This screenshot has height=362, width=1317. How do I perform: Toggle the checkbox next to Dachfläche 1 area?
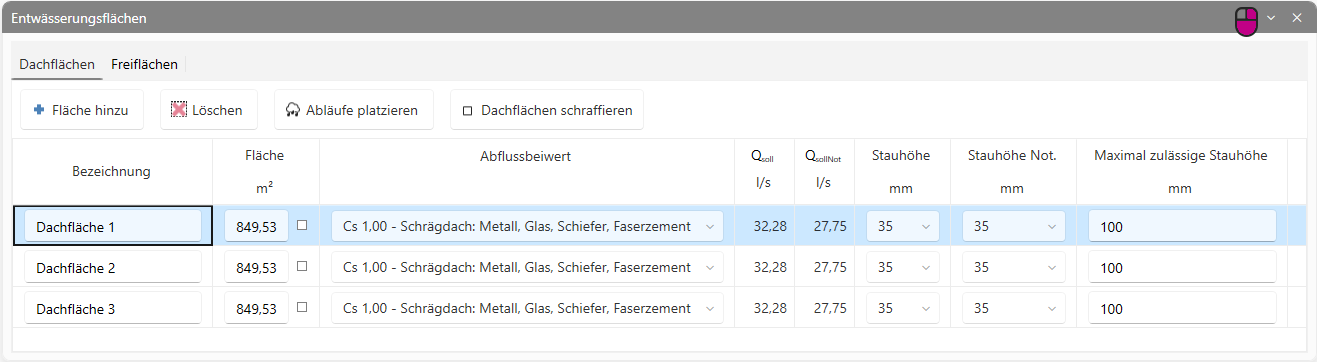coord(302,225)
